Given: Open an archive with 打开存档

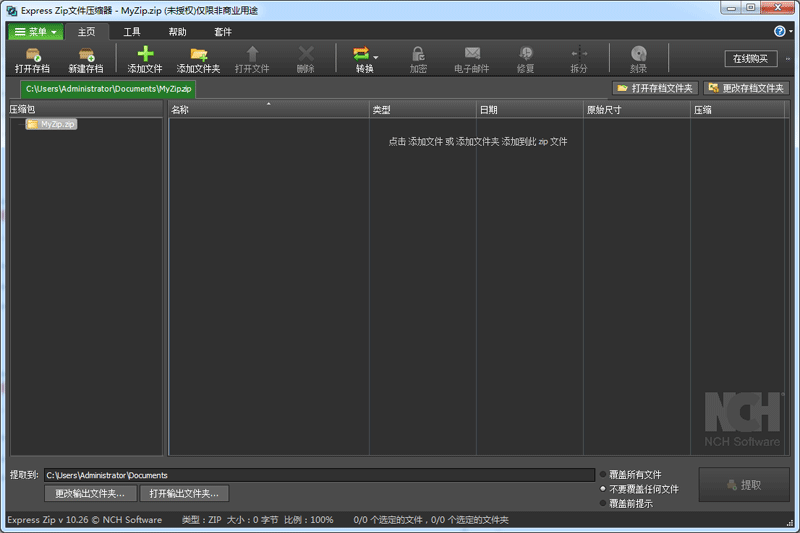Looking at the screenshot, I should click(x=32, y=60).
